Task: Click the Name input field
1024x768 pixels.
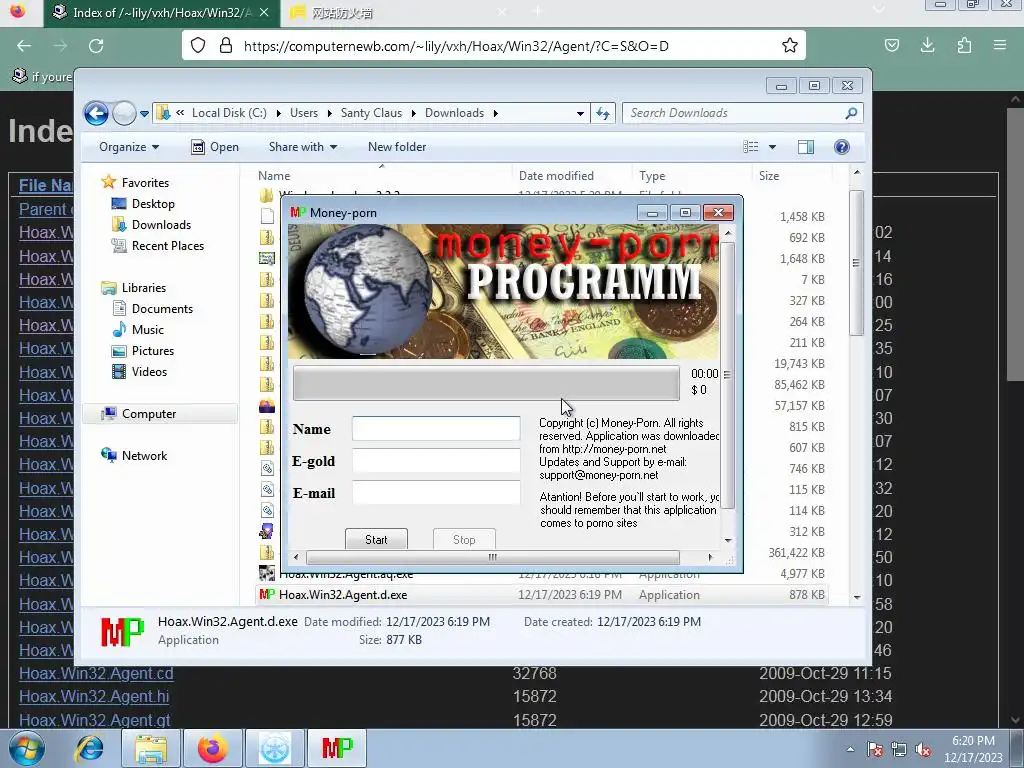Action: coord(436,429)
